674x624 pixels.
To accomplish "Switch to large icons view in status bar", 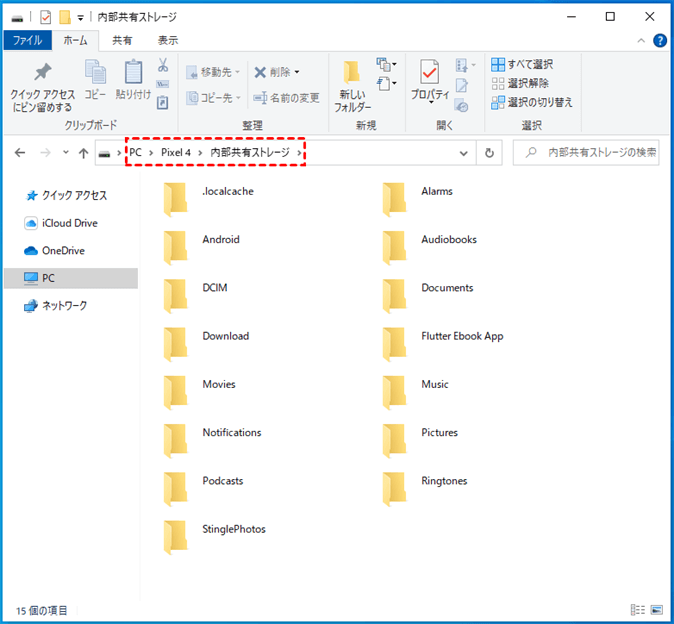I will point(656,610).
